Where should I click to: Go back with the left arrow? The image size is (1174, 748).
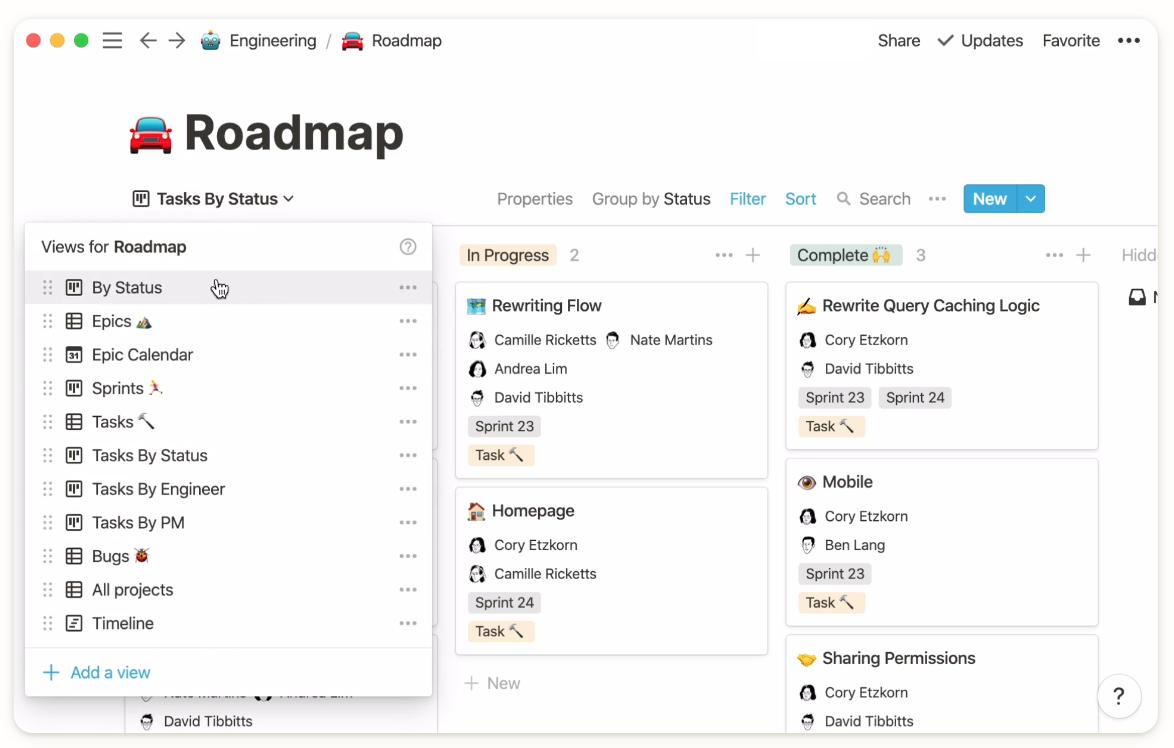click(x=148, y=41)
